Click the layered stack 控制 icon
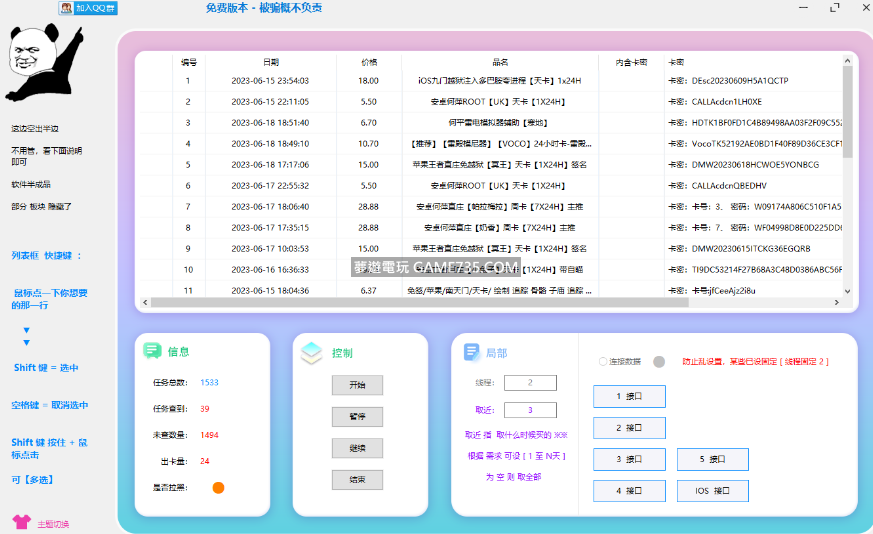873x534 pixels. pyautogui.click(x=312, y=352)
